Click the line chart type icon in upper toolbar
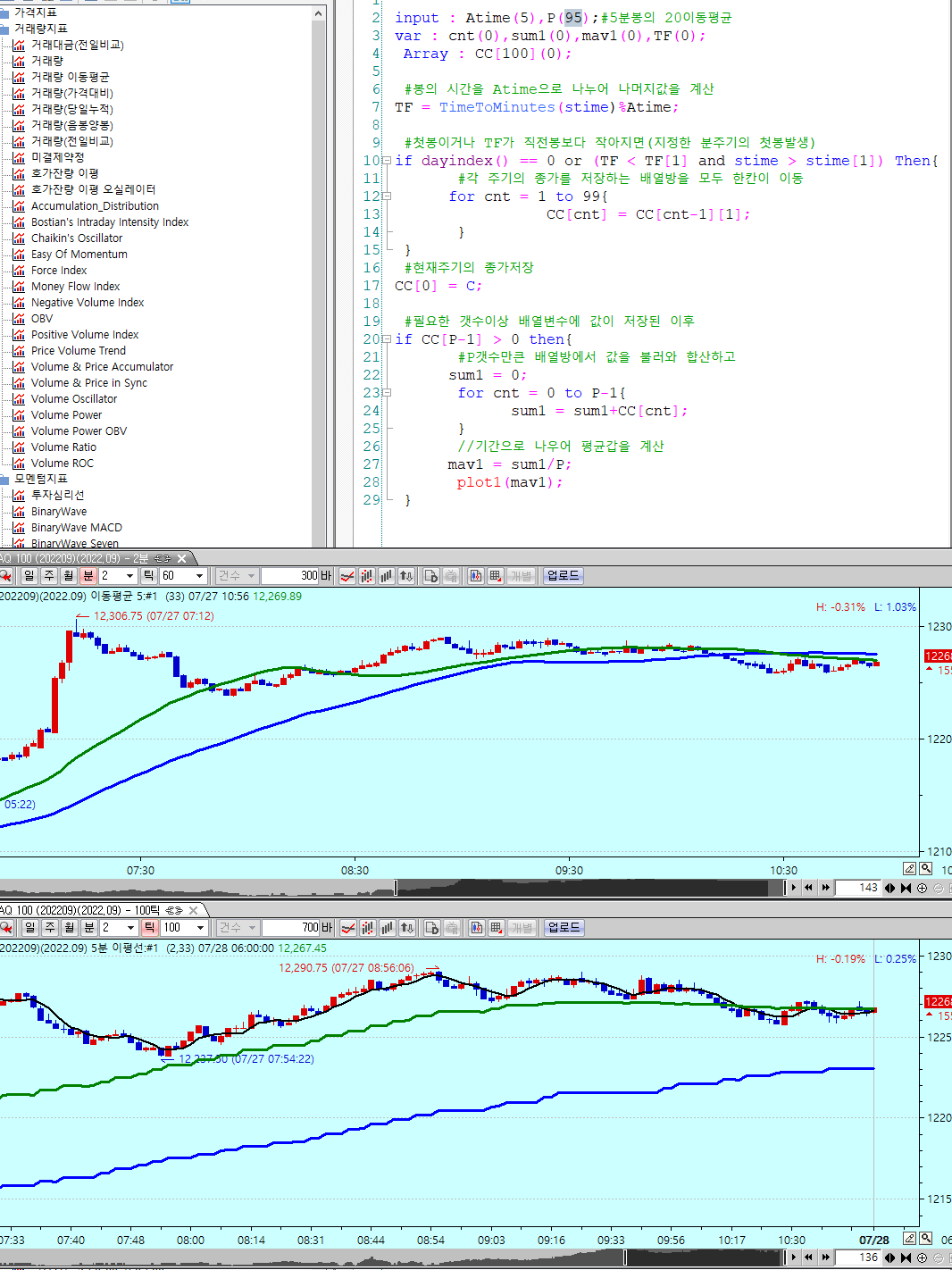The height and width of the screenshot is (1270, 952). 347,576
